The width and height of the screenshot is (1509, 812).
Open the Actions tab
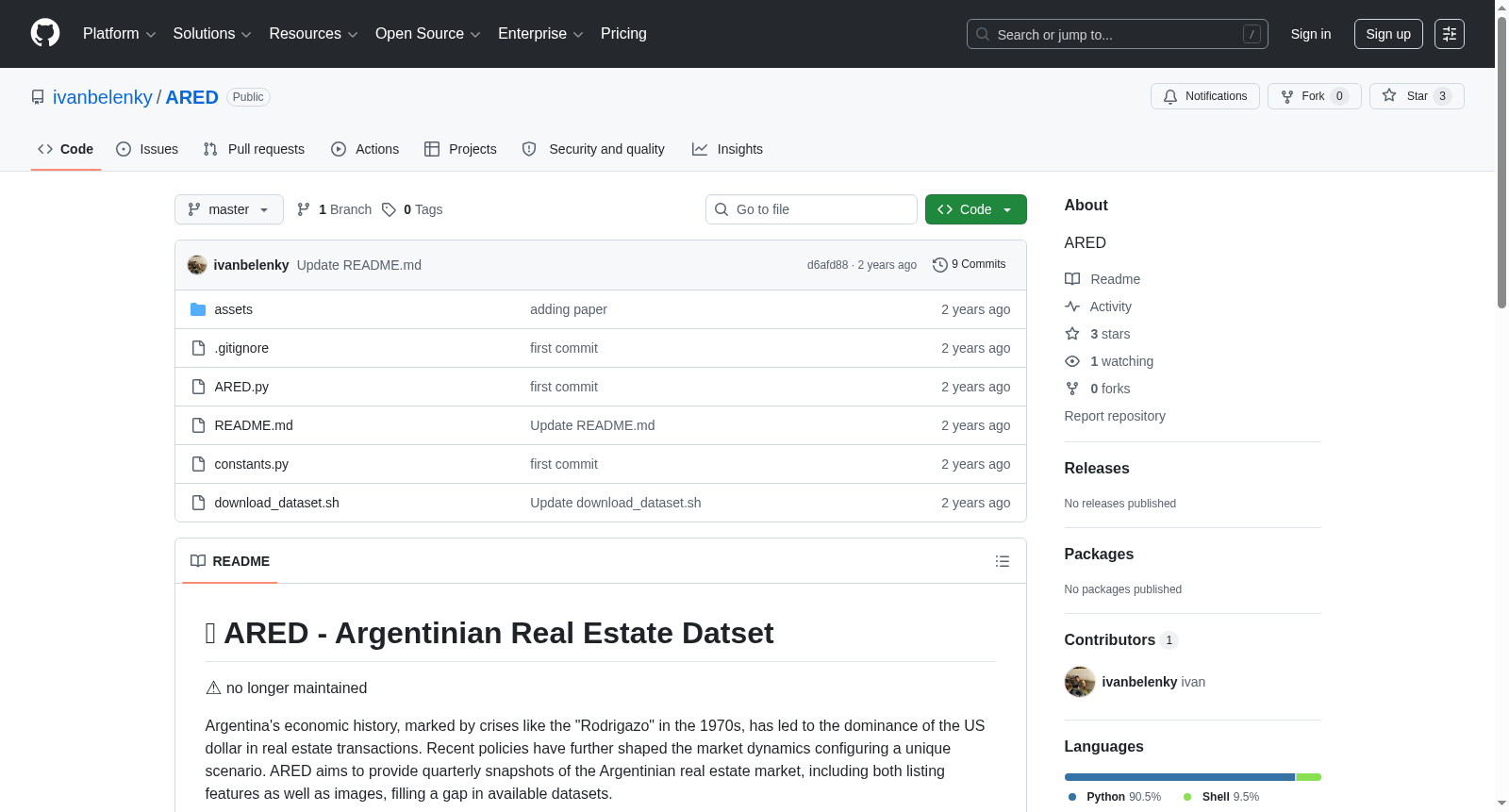[x=365, y=149]
